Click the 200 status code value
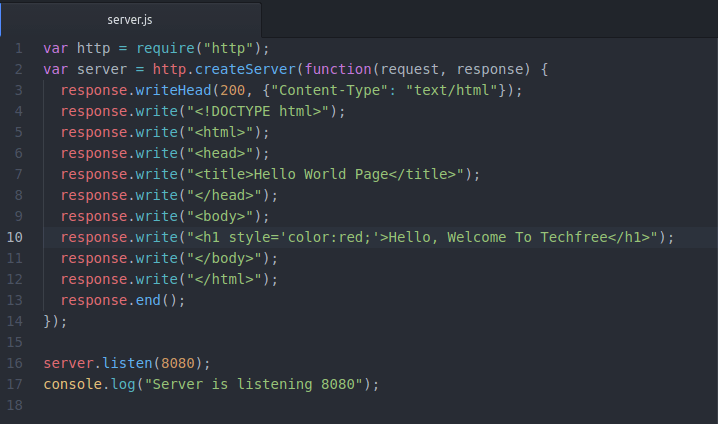Screen dimensions: 718x424 pos(233,90)
